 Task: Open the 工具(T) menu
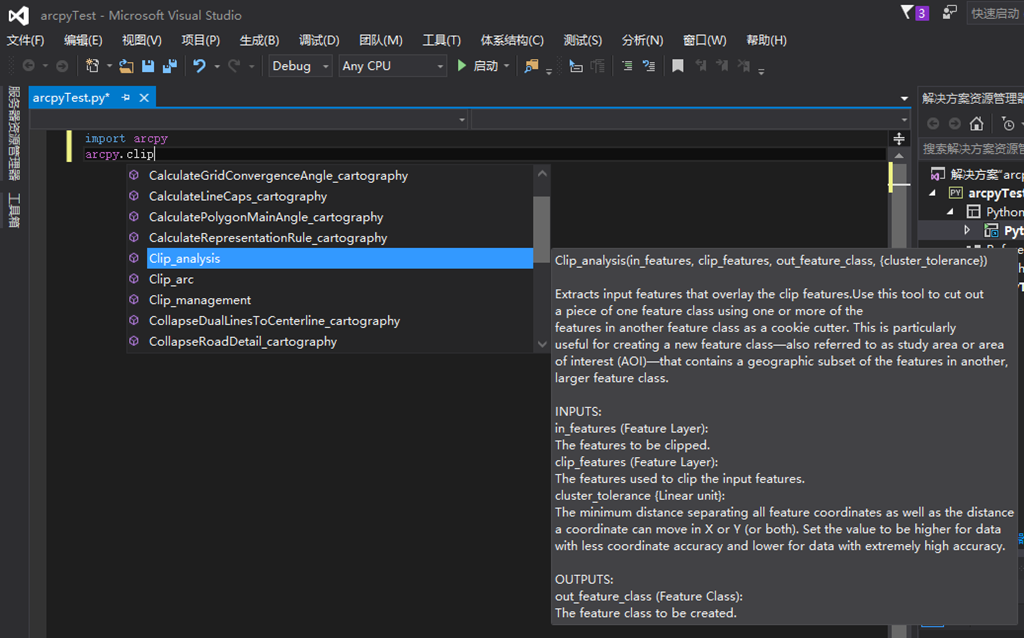441,40
